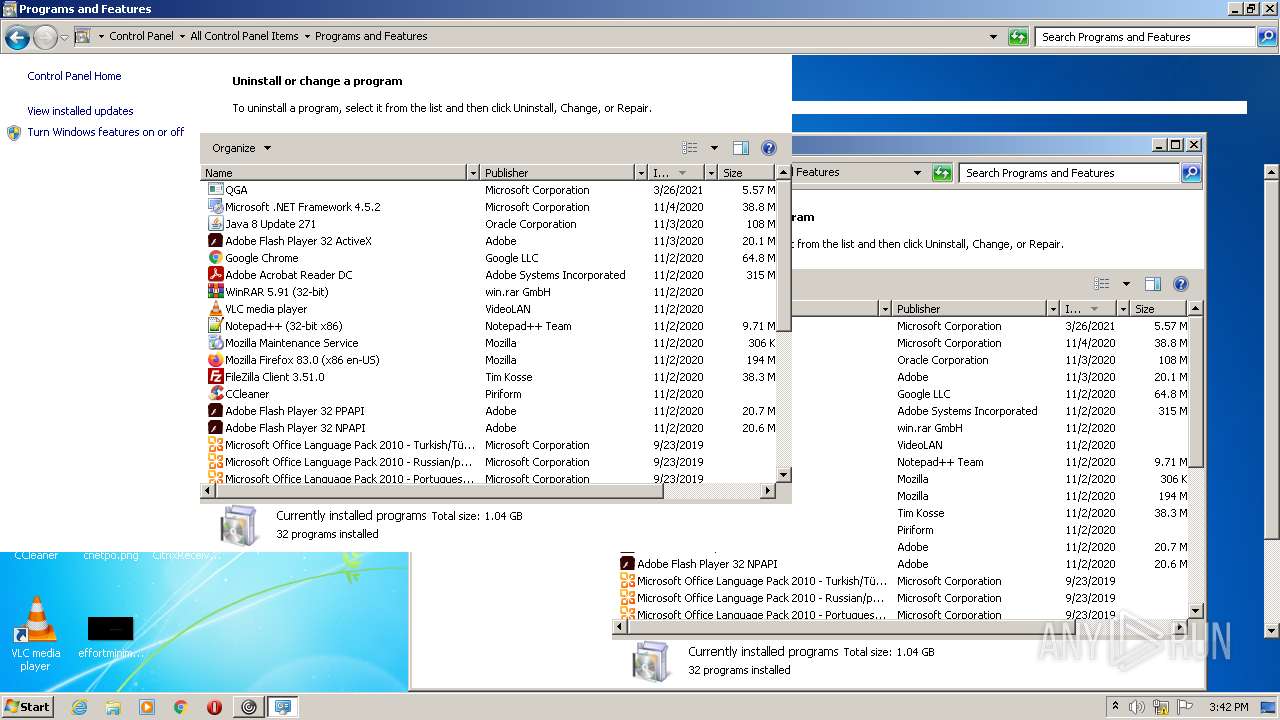1280x720 pixels.
Task: Open the View installed updates link
Action: coord(80,111)
